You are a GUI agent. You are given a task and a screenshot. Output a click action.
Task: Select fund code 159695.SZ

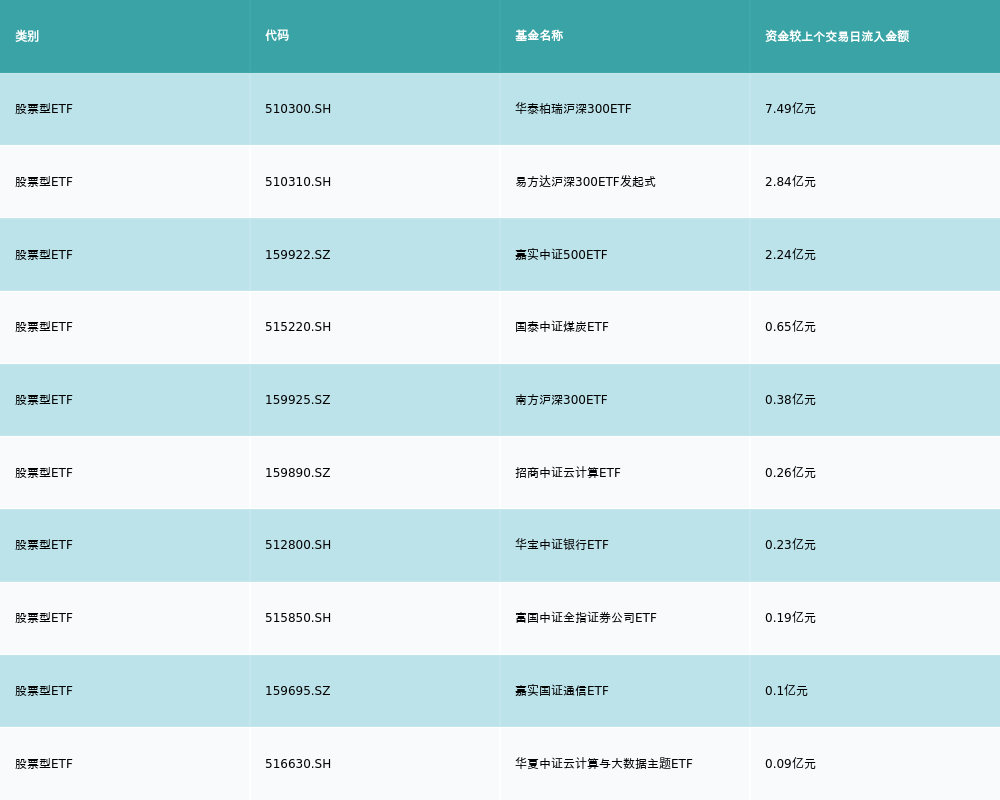[x=298, y=691]
